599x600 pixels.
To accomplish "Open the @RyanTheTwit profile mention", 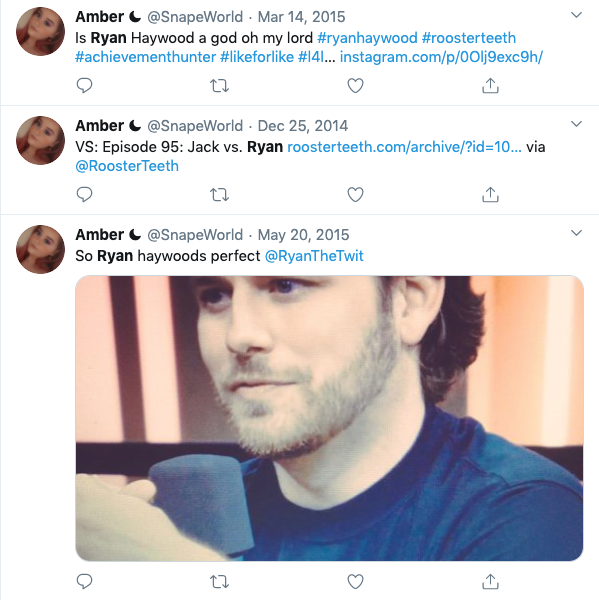I will tap(314, 256).
